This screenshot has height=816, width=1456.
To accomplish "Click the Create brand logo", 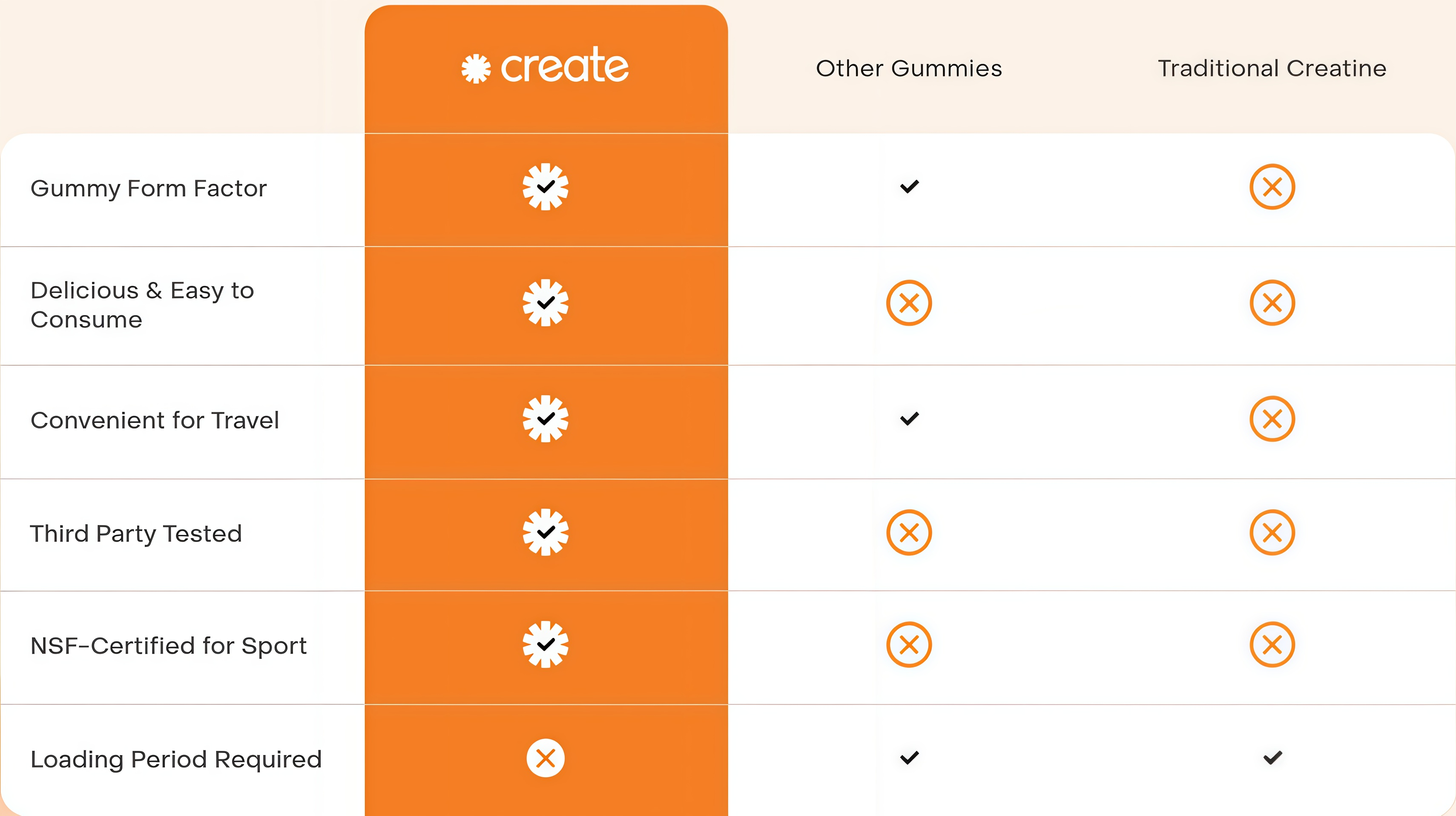I will pos(545,67).
